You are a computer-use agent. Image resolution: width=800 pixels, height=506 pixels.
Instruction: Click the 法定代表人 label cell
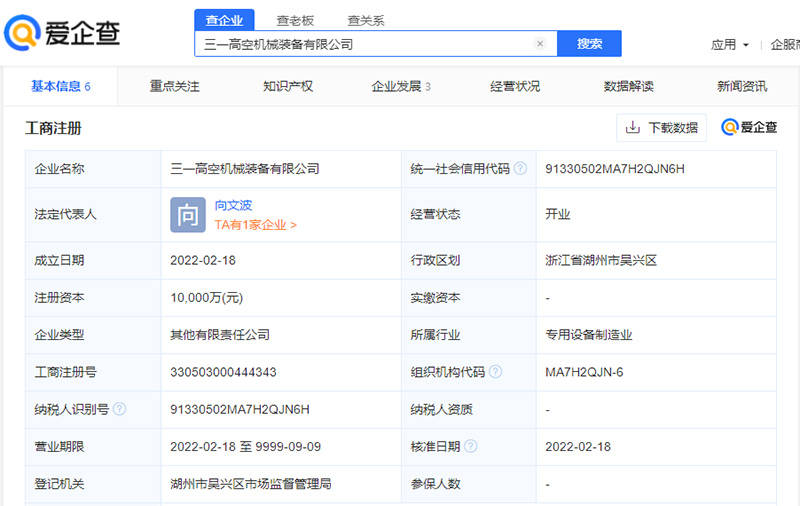coord(93,214)
